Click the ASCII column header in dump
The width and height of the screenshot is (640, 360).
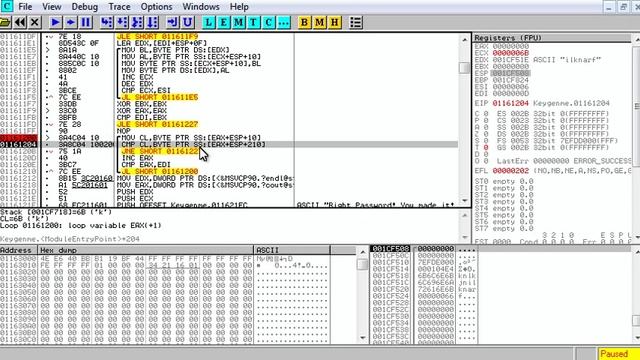tap(292, 250)
